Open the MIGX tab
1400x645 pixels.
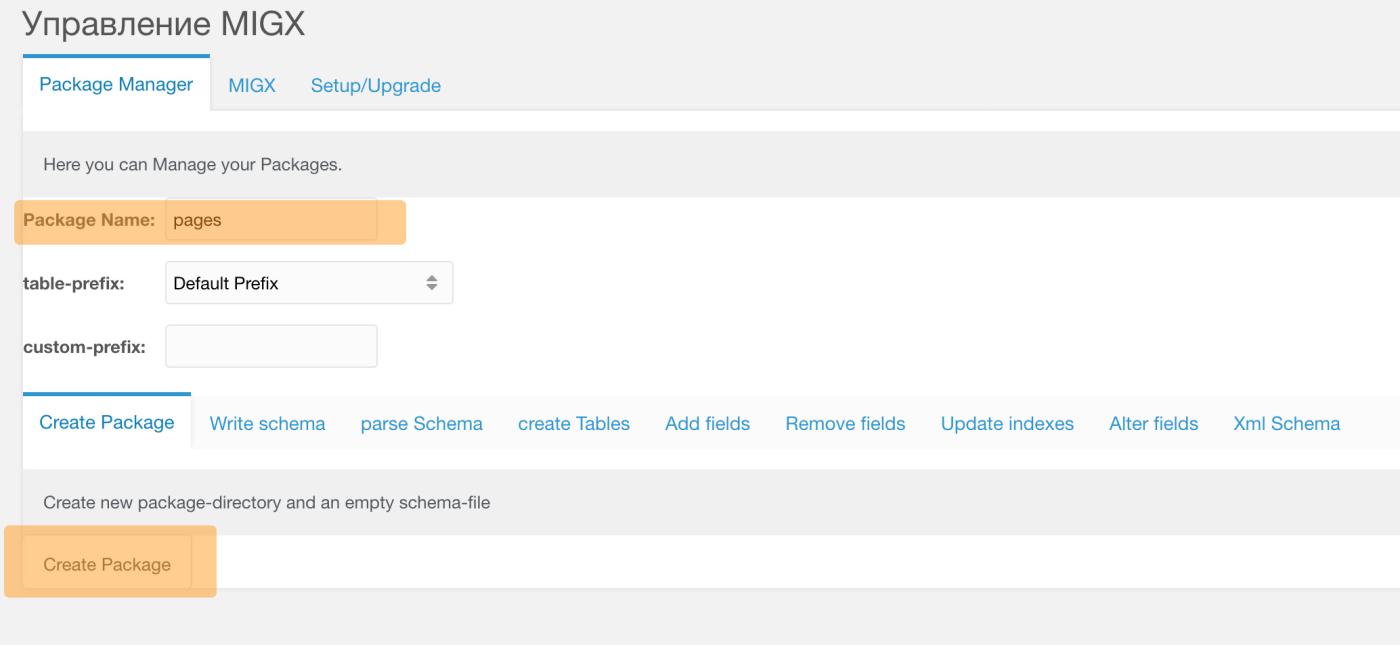click(252, 86)
